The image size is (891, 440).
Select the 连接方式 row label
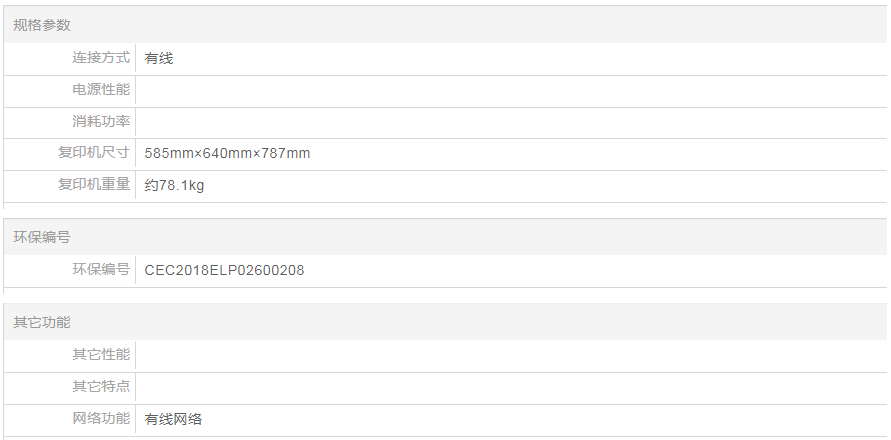(100, 58)
